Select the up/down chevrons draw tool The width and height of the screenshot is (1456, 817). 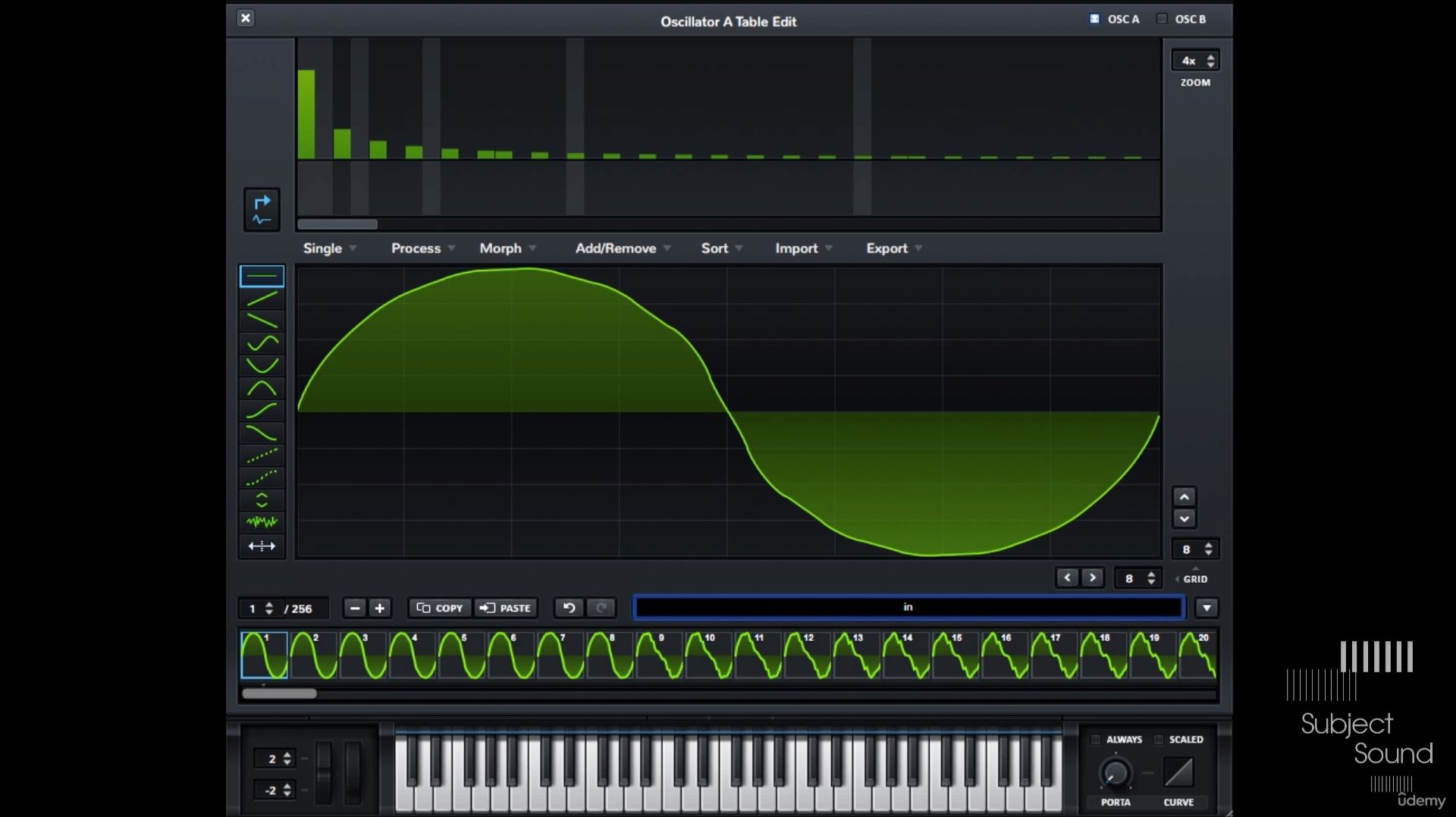pyautogui.click(x=262, y=500)
